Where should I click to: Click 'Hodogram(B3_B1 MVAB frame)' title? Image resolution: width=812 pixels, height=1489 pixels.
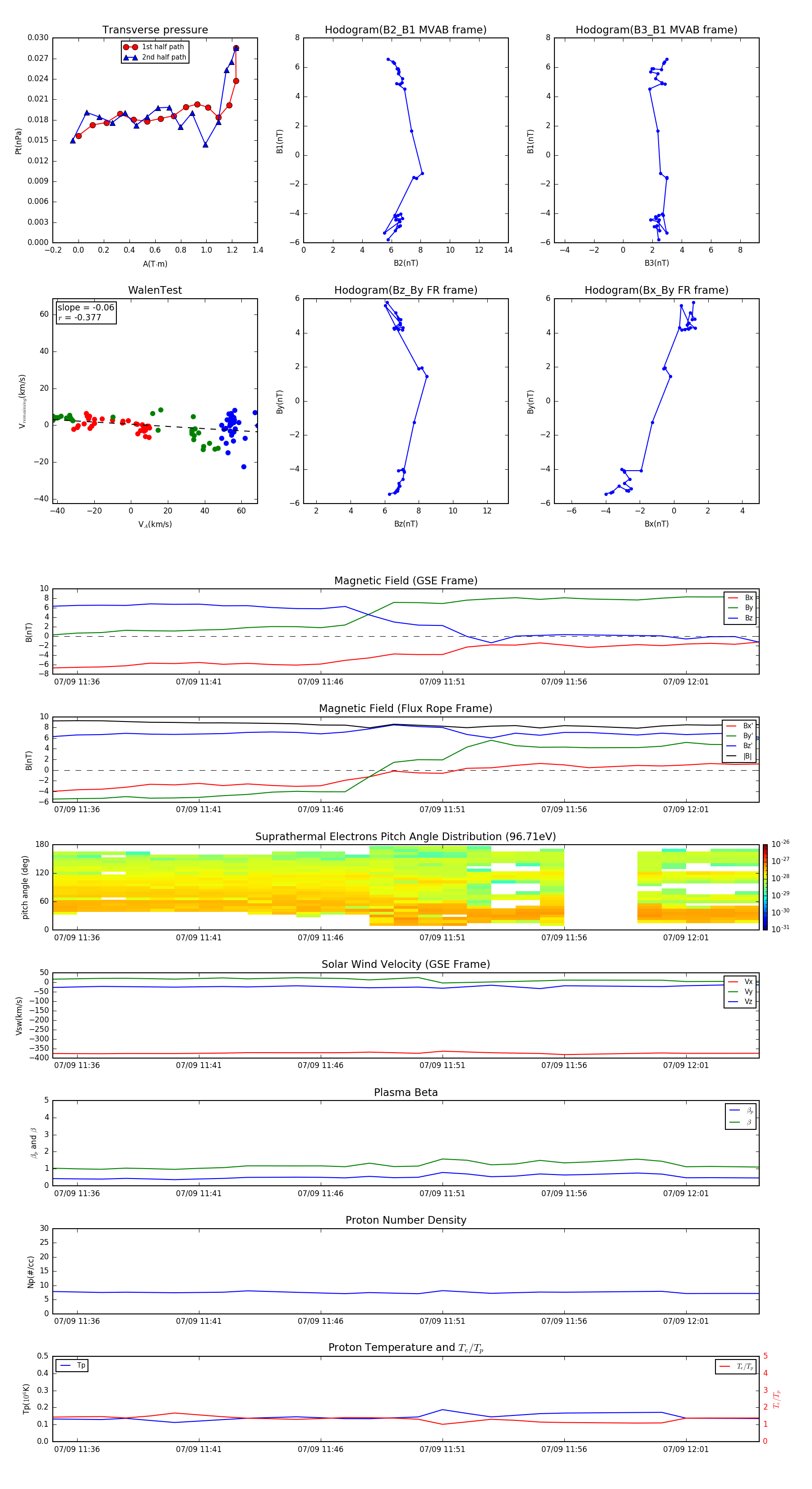tap(656, 30)
